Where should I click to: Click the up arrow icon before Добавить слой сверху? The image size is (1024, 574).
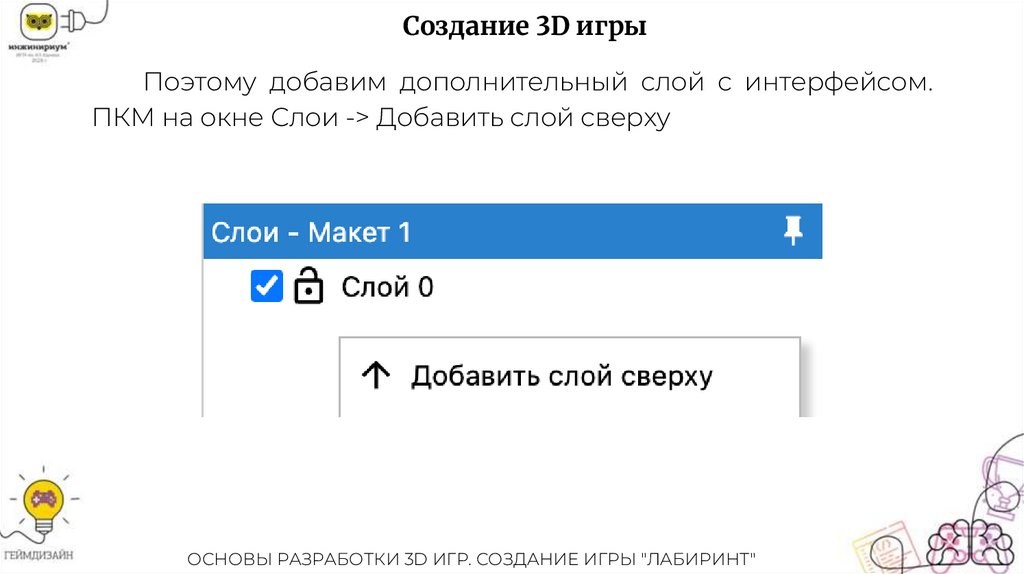375,376
